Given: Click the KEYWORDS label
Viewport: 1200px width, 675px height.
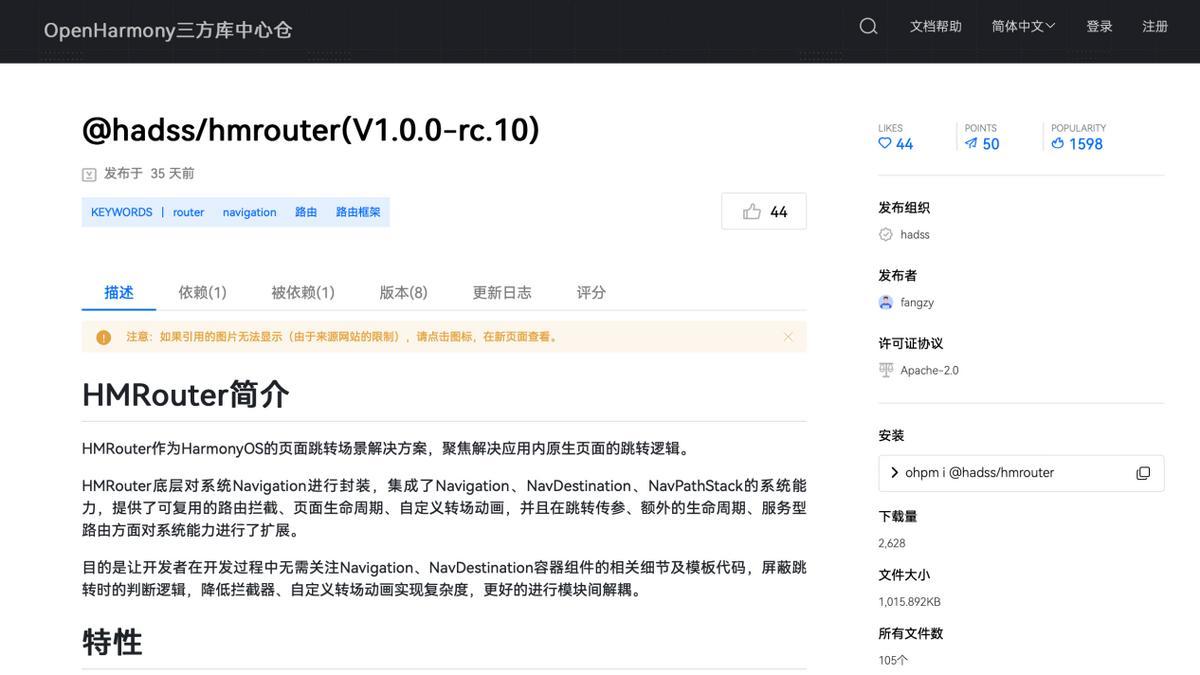Looking at the screenshot, I should click(122, 212).
